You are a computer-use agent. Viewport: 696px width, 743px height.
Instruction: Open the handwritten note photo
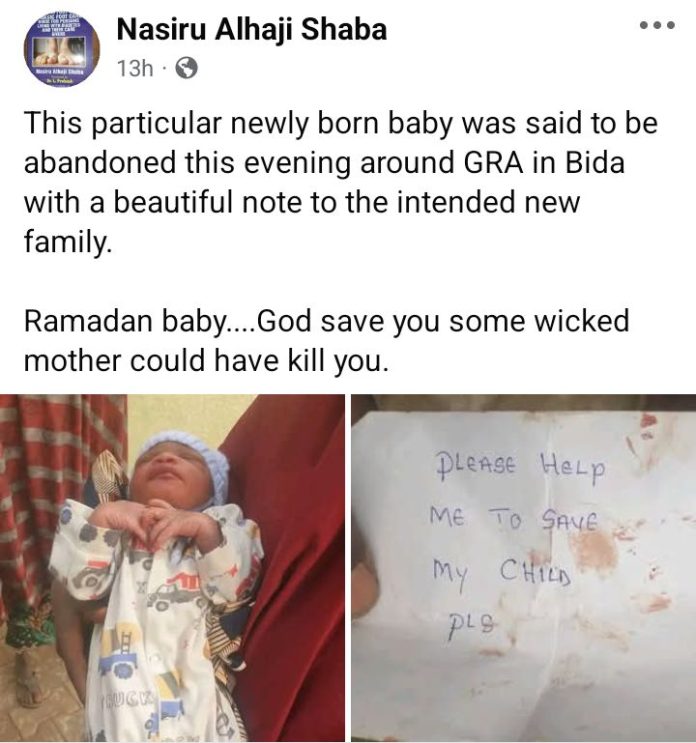(x=523, y=567)
